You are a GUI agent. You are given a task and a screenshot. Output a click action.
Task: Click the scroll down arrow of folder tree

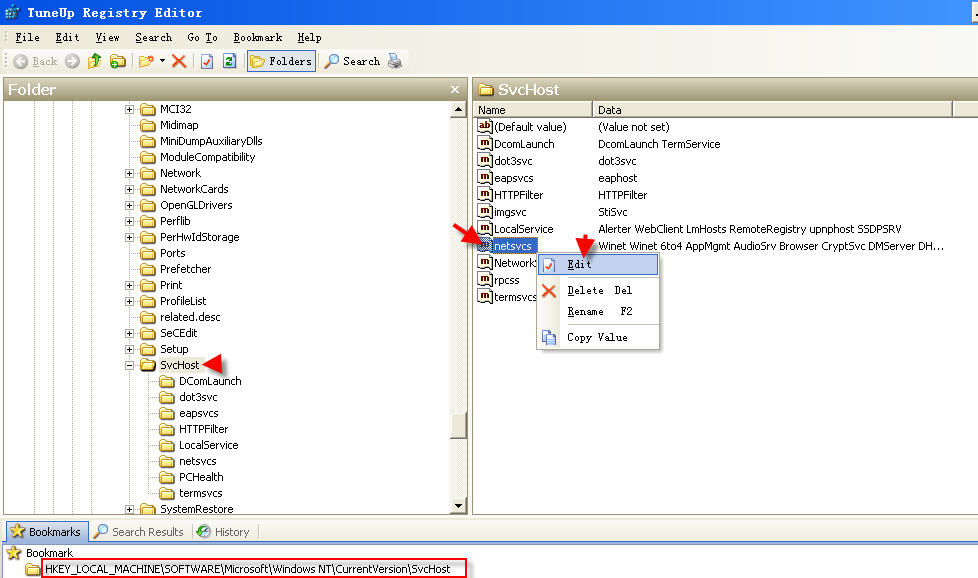458,506
